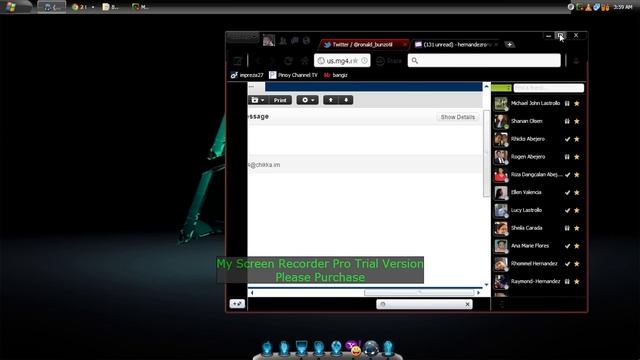Viewport: 640px width, 360px height.
Task: Close the small popup bar at bottom
Action: coord(467,304)
